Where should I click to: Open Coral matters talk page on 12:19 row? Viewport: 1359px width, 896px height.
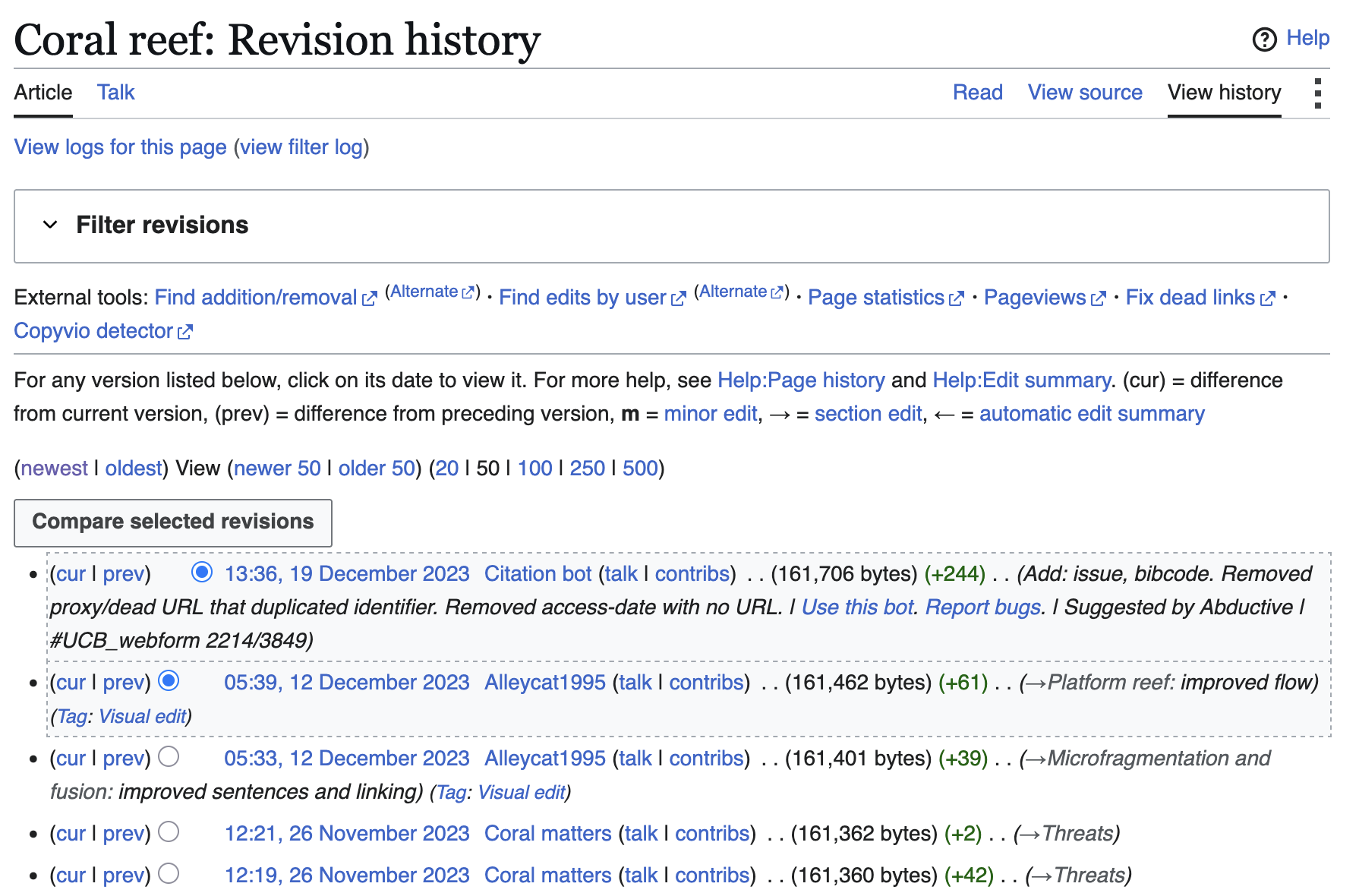[x=642, y=875]
